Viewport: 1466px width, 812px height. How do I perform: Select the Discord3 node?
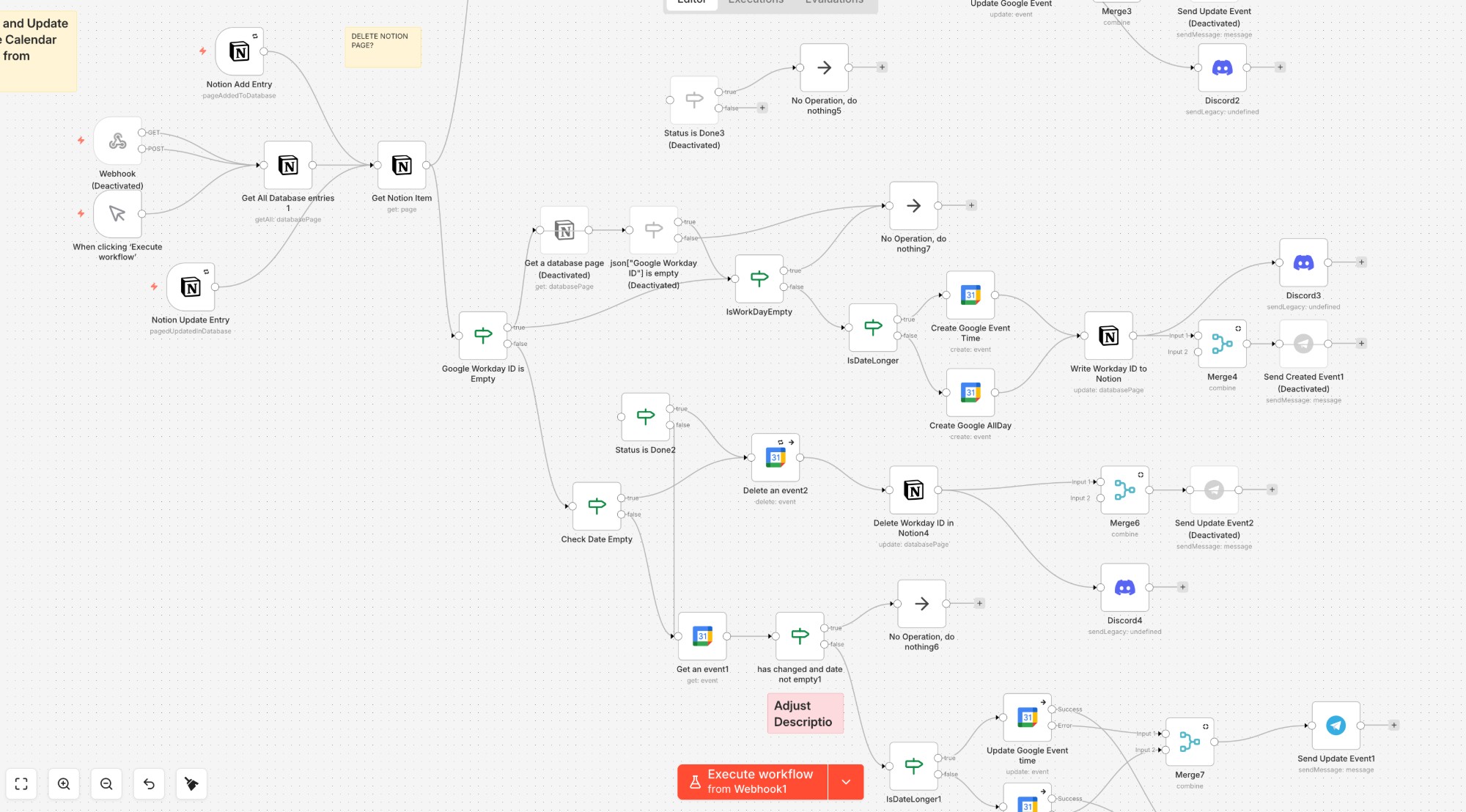pos(1303,262)
